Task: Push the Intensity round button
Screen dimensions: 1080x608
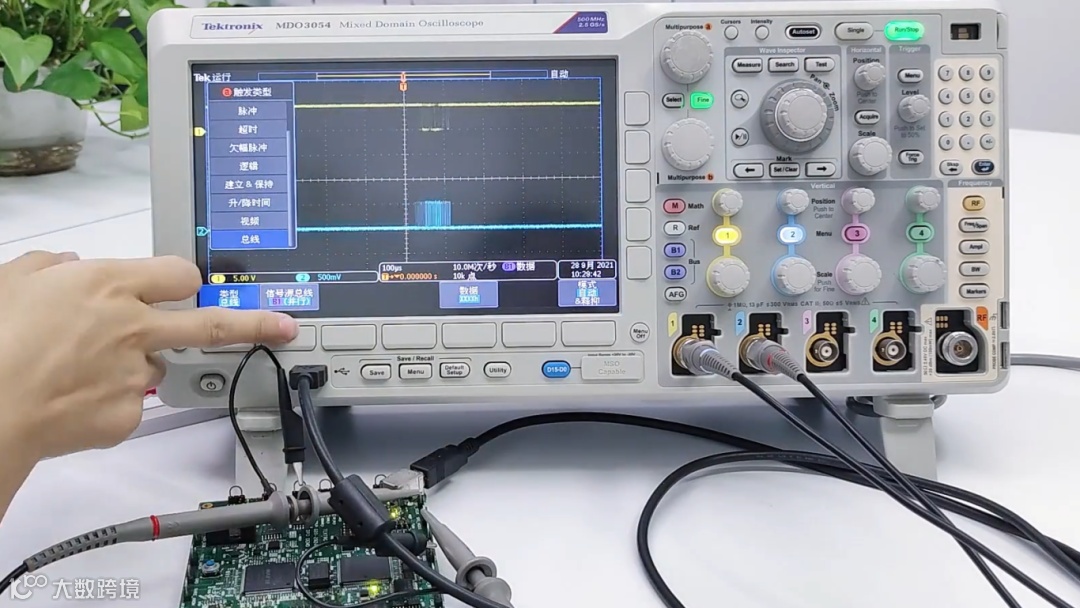Action: click(x=762, y=32)
